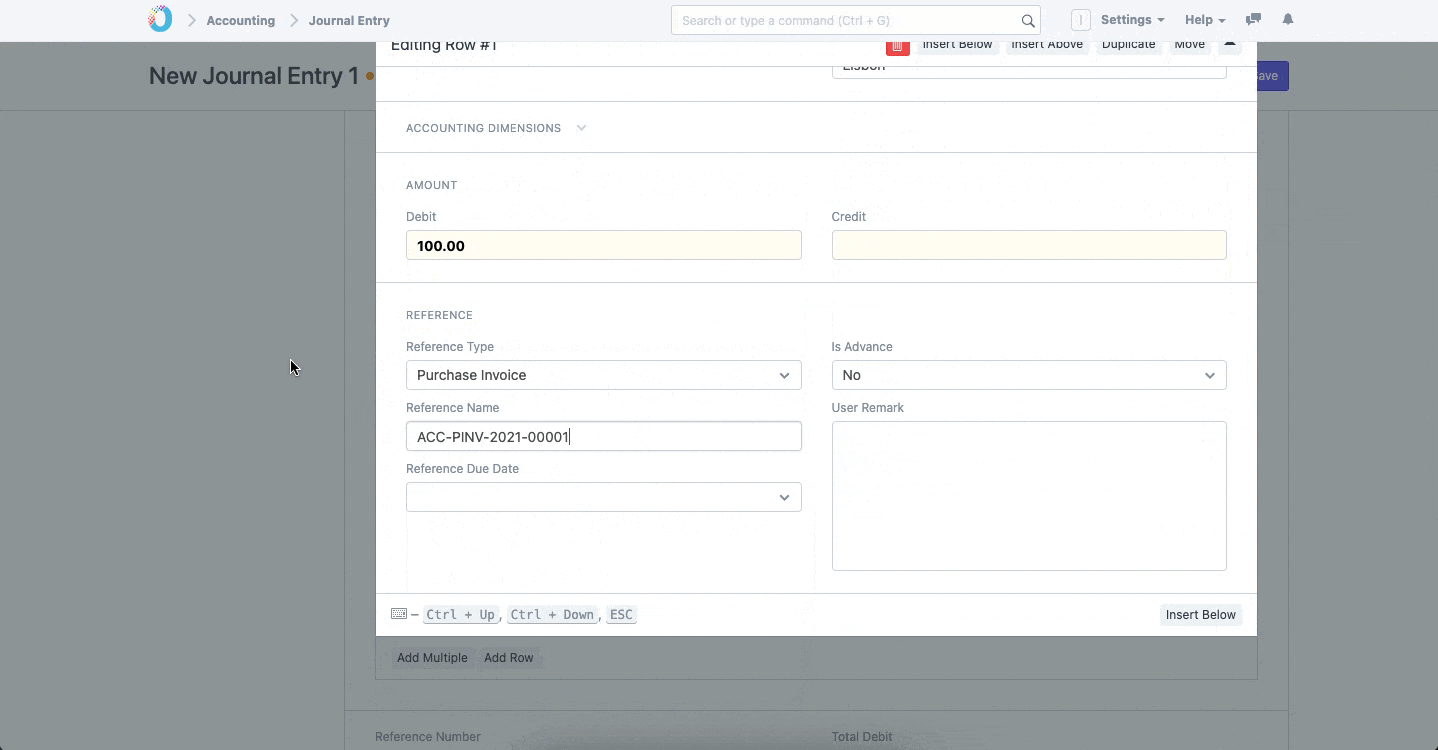Screen dimensions: 1438x750
Task: Click into the User Remark text area
Action: point(1028,495)
